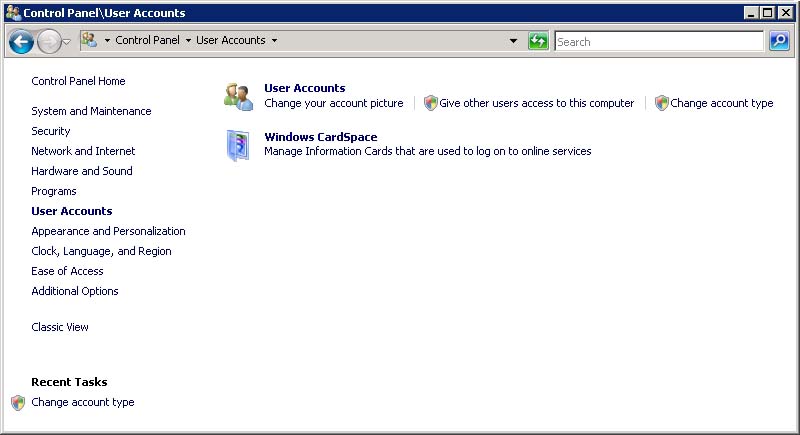The image size is (800, 435).
Task: Go back with the blue Back arrow
Action: click(21, 41)
